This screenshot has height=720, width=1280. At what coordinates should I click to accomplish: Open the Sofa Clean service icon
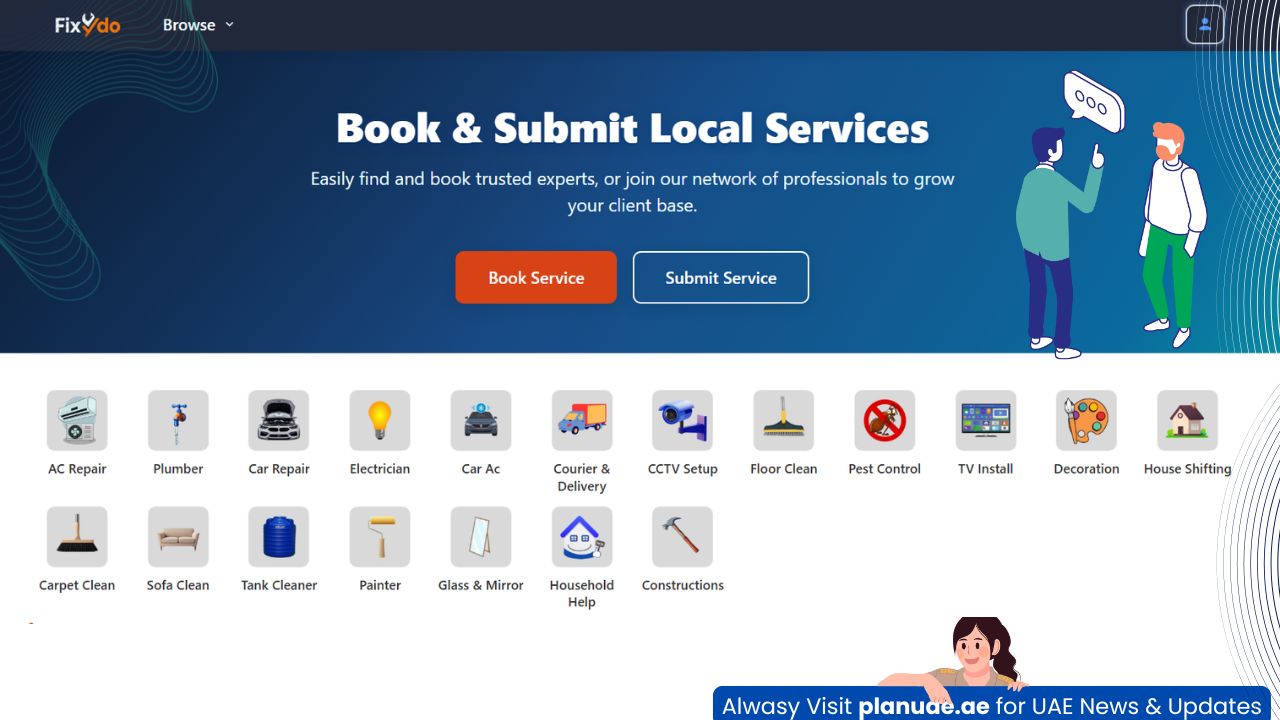click(x=178, y=537)
